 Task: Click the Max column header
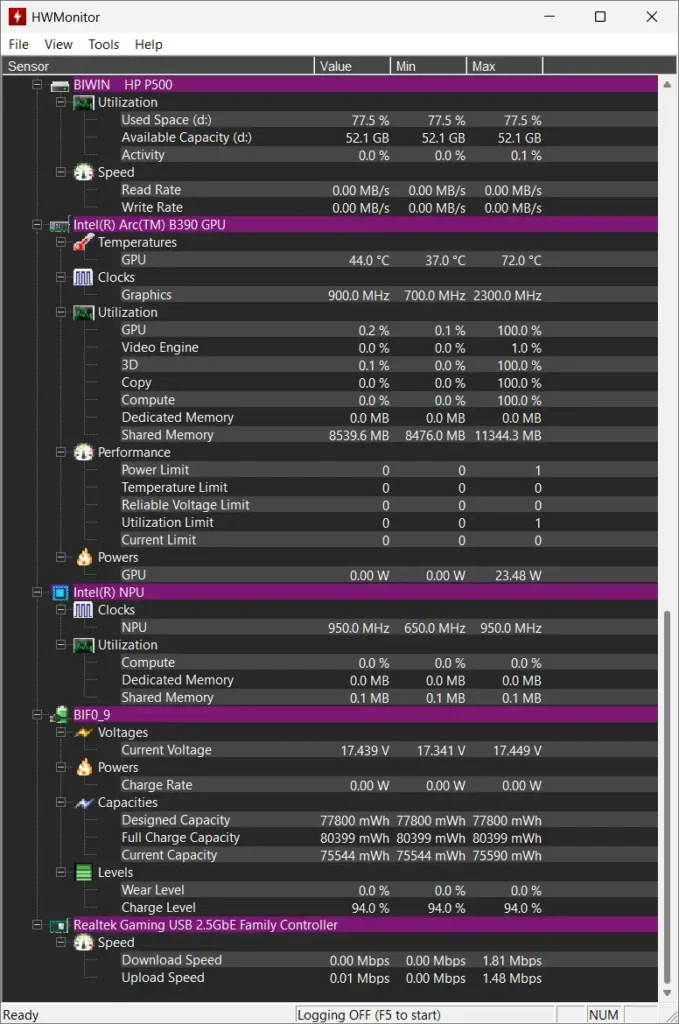click(x=505, y=66)
